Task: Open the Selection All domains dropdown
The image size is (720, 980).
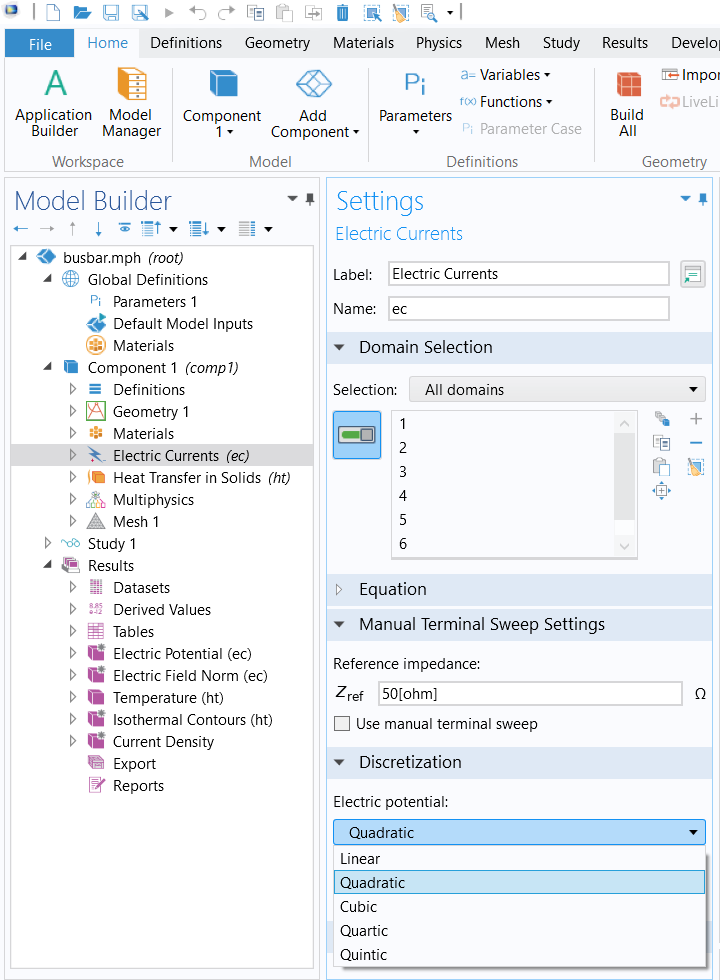Action: click(557, 390)
